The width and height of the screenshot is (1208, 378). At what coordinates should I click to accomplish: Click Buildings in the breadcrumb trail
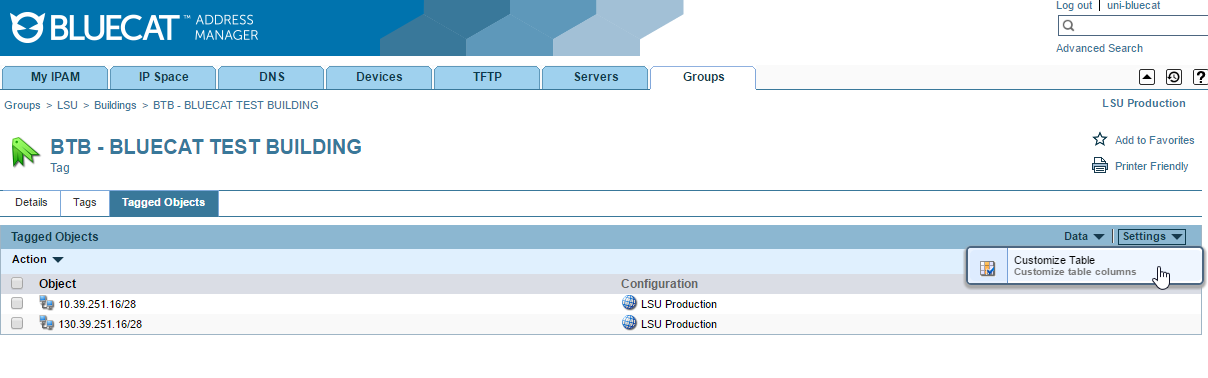115,105
